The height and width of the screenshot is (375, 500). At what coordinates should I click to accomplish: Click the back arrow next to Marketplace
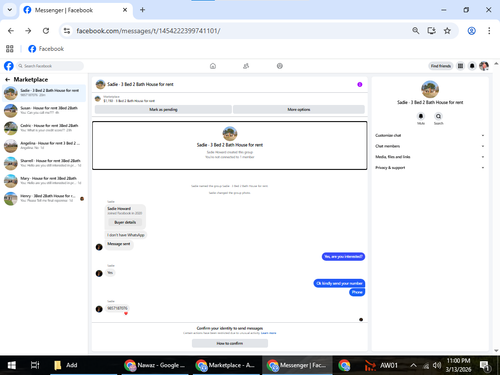(7, 80)
